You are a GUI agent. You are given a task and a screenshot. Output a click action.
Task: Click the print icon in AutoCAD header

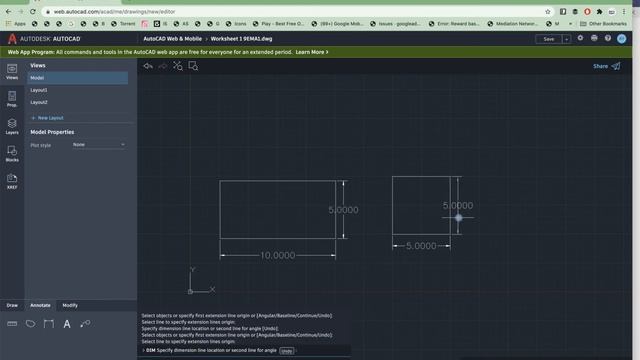tap(594, 38)
